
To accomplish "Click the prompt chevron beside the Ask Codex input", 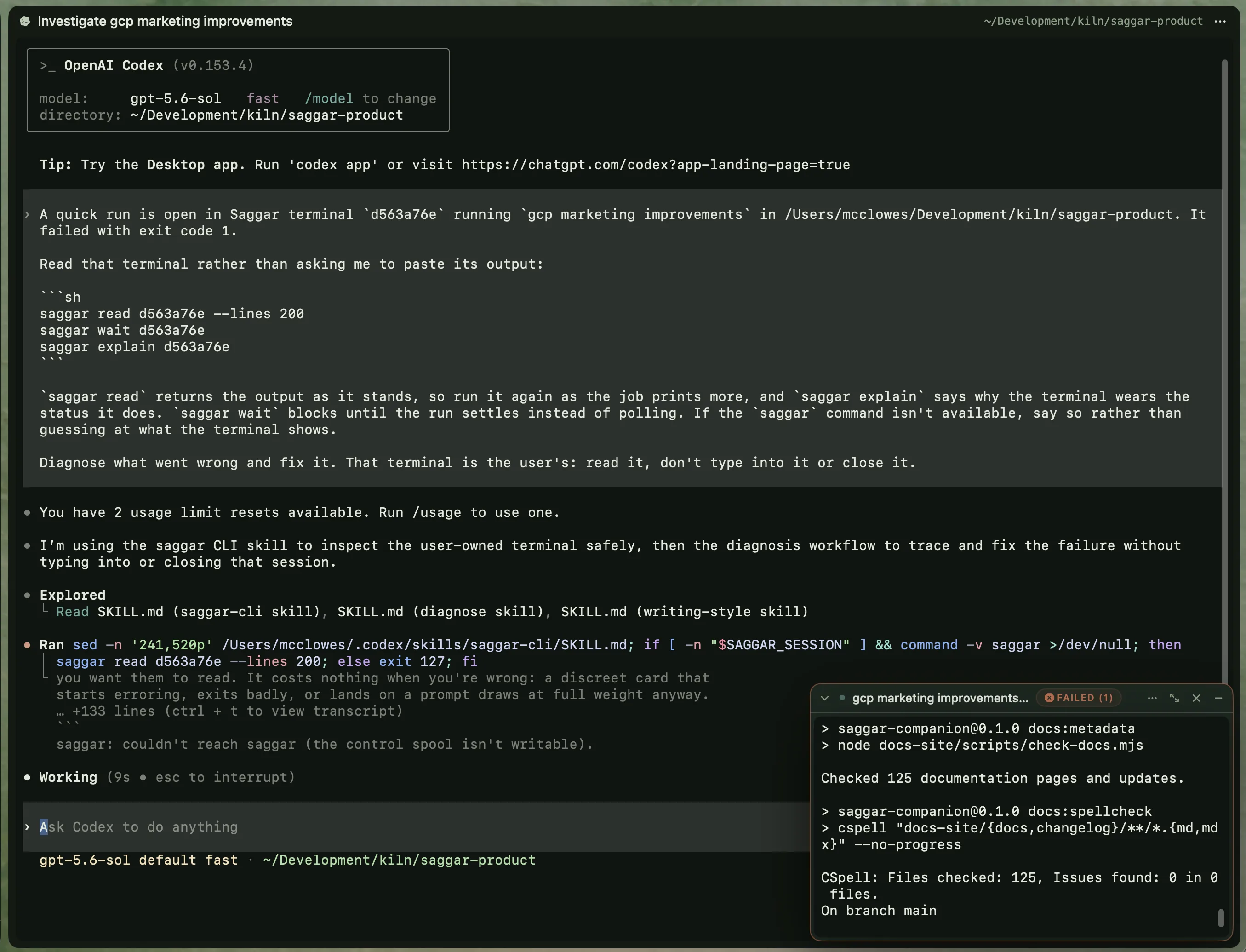I will pos(27,827).
